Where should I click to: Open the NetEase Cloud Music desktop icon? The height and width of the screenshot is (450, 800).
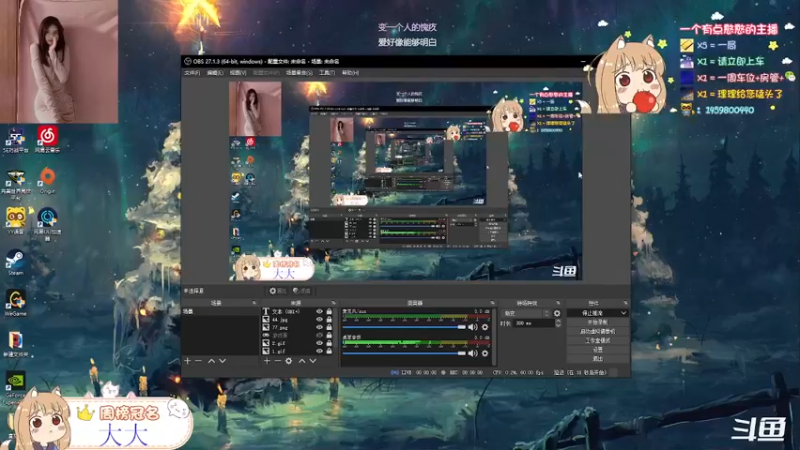pos(47,139)
